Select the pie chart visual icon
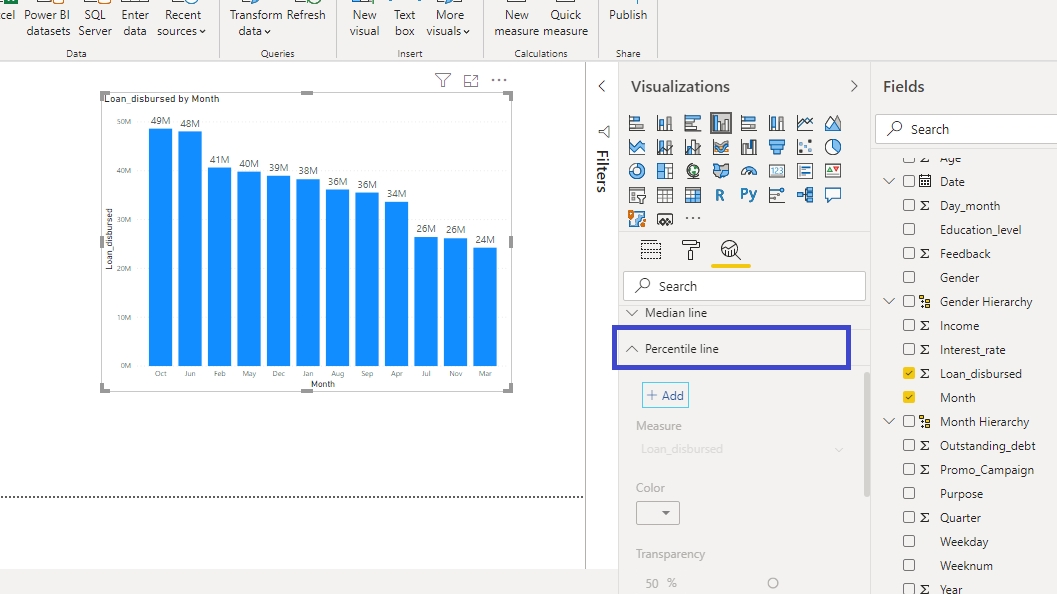Image resolution: width=1057 pixels, height=594 pixels. click(x=832, y=147)
